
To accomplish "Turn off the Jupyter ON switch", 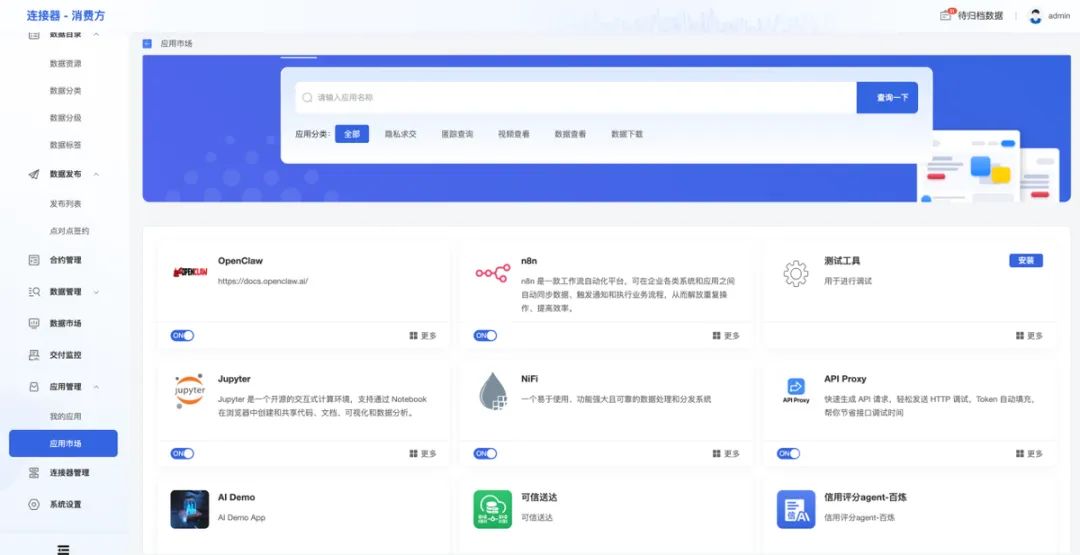I will (183, 454).
